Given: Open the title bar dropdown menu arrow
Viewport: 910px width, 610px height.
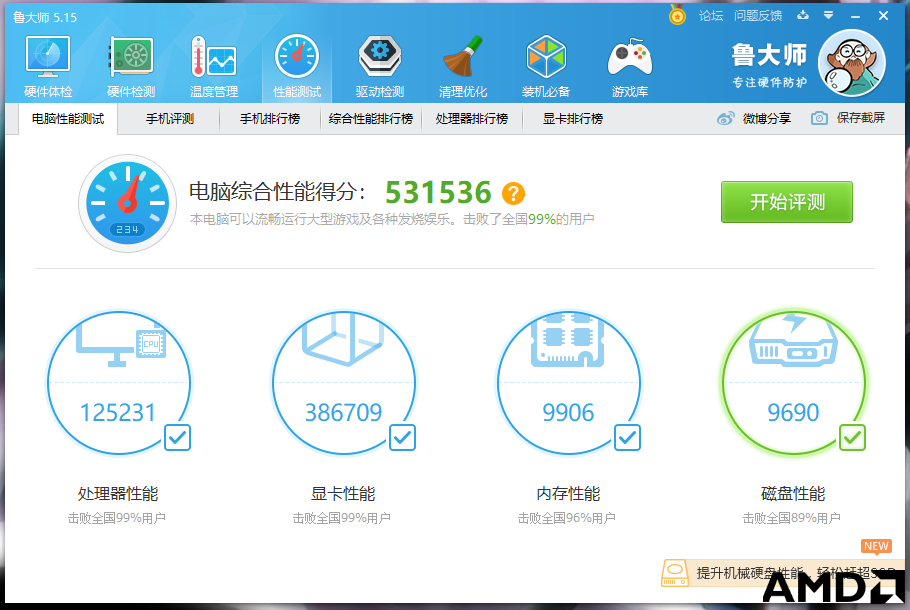Looking at the screenshot, I should pos(829,15).
